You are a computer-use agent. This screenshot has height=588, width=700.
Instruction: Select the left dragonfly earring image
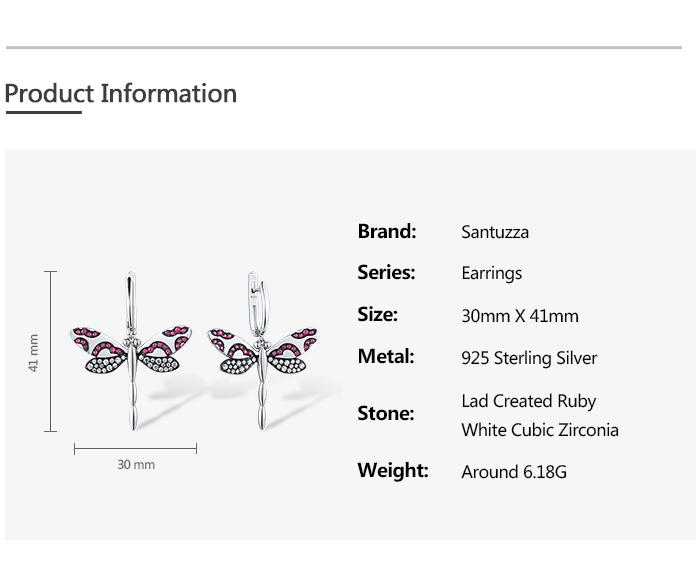pyautogui.click(x=131, y=351)
